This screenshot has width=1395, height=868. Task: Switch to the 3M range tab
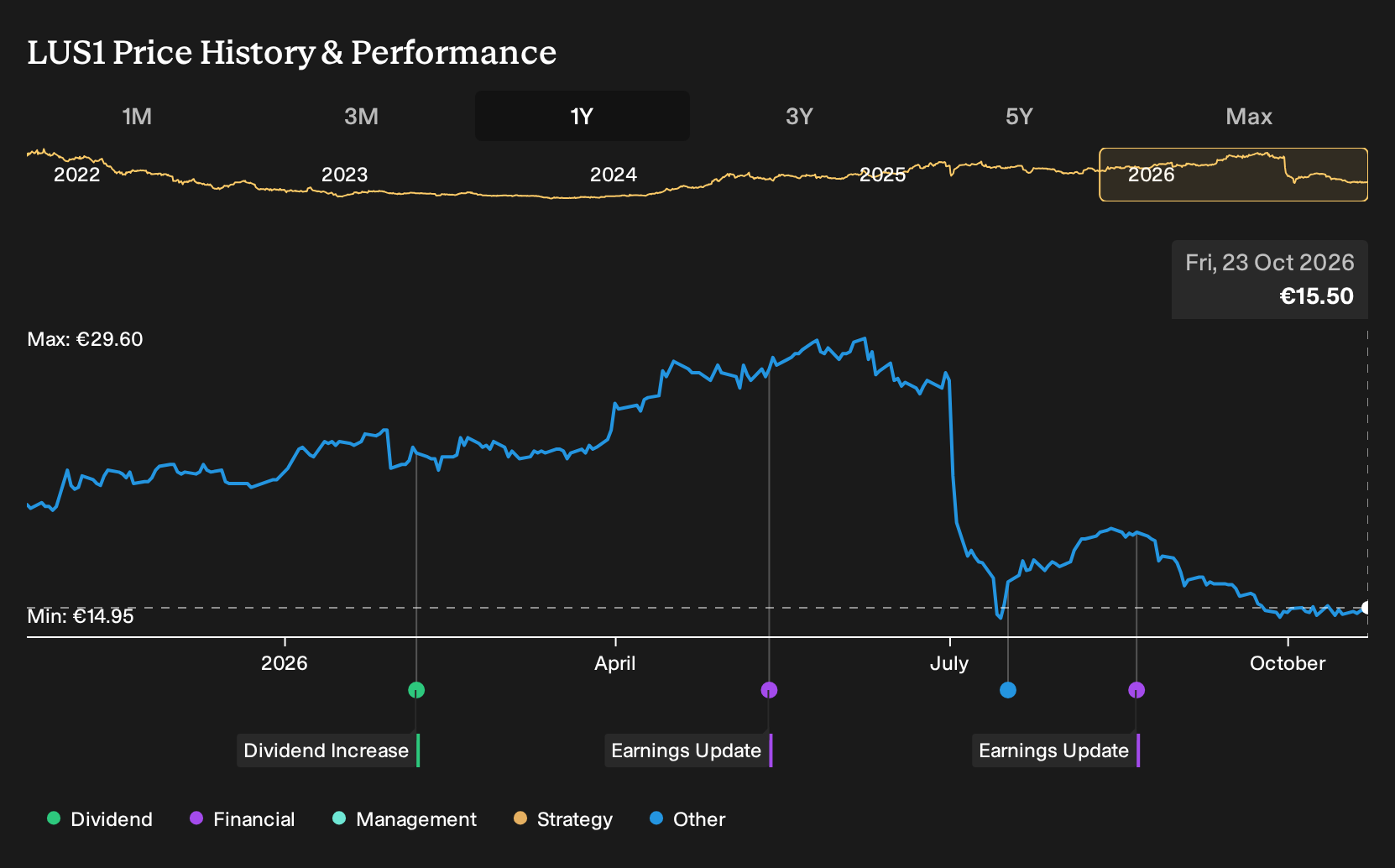361,116
